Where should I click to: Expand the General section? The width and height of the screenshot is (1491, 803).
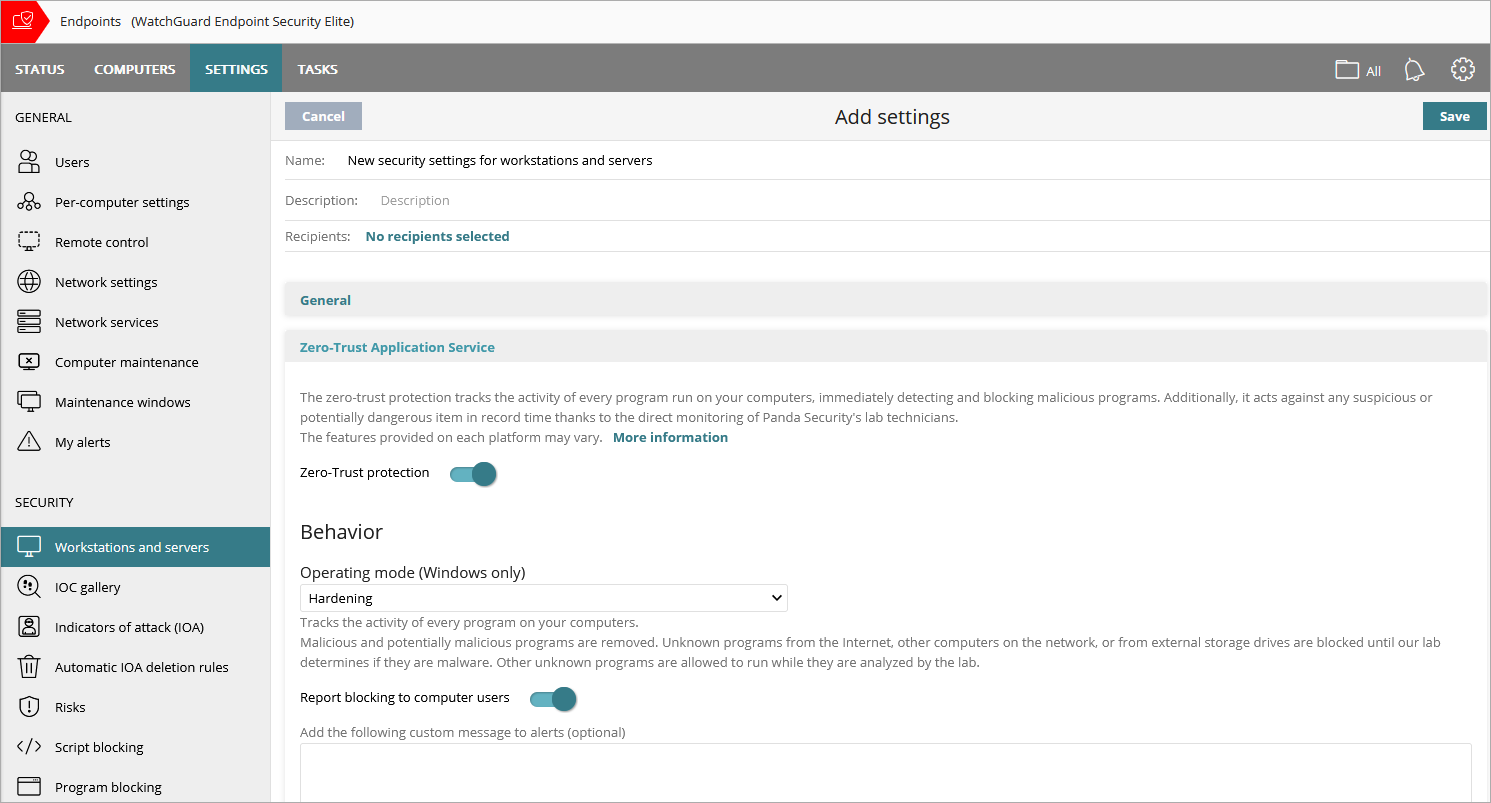tap(325, 300)
